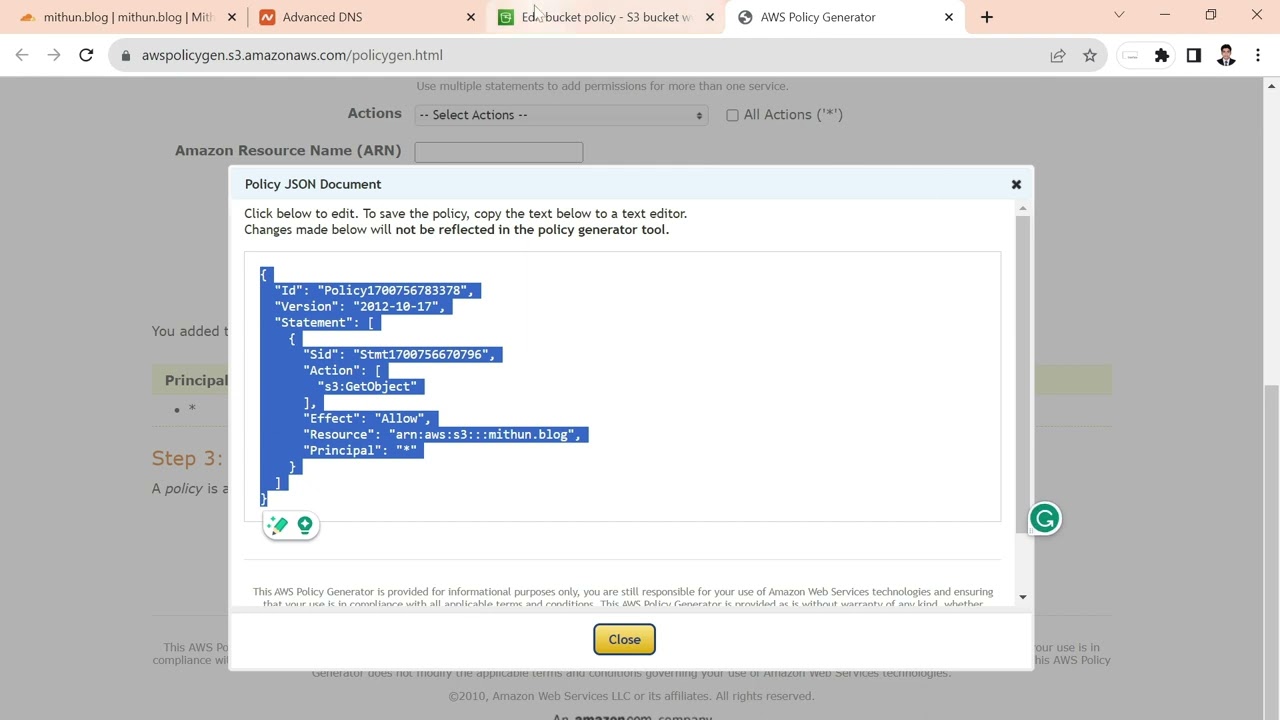The width and height of the screenshot is (1280, 720).
Task: Click the "Id" Policy1700756783378 line
Action: point(374,290)
